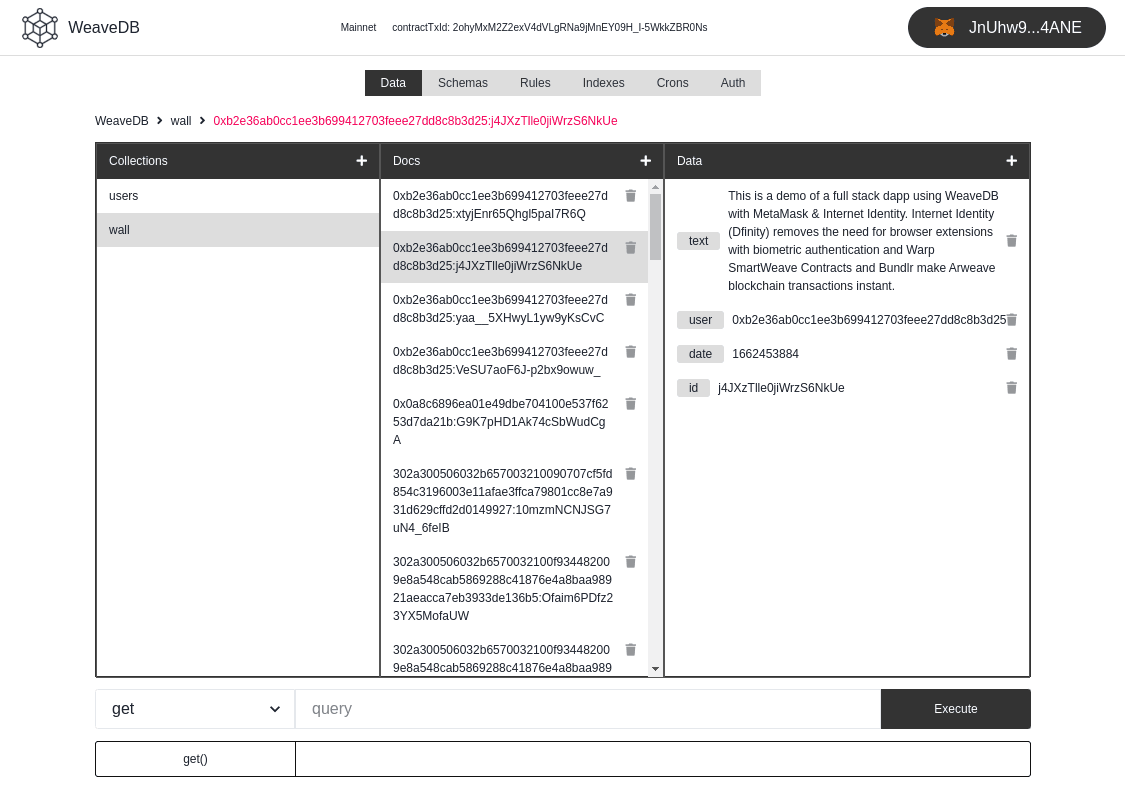
Task: Click the id field label
Action: click(693, 388)
